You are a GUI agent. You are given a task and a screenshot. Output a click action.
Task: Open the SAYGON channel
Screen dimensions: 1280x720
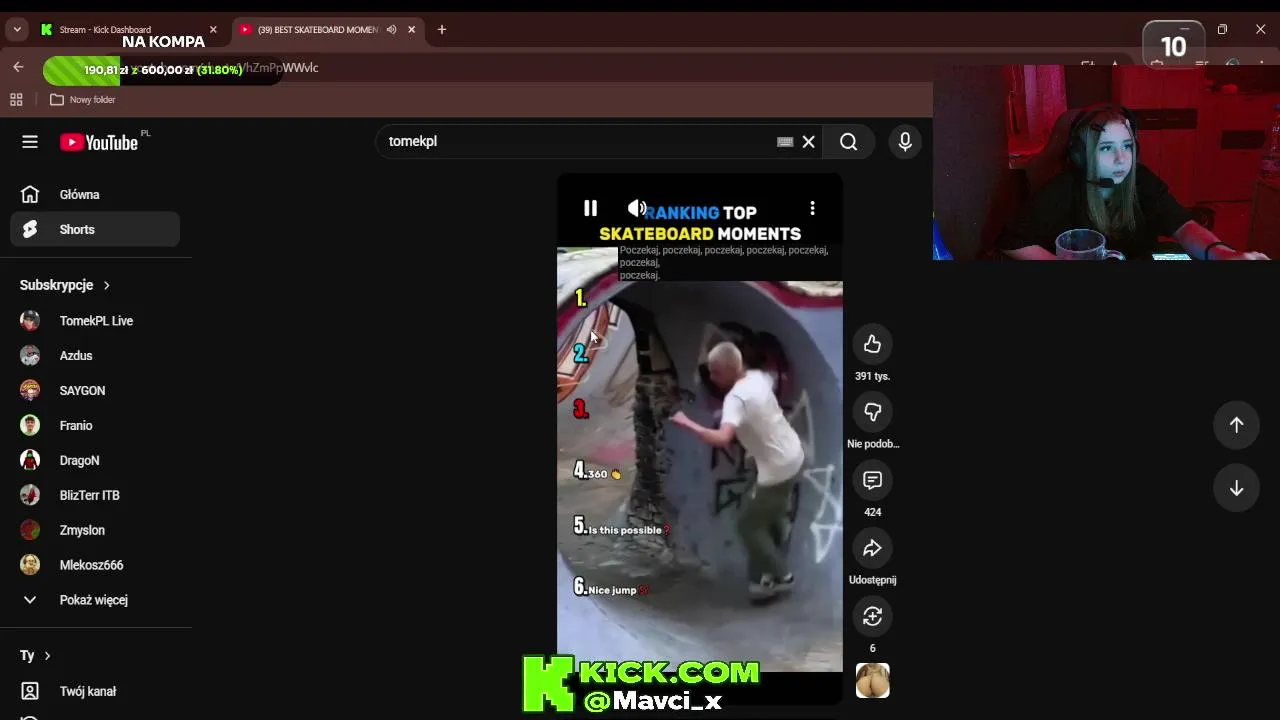click(95, 391)
